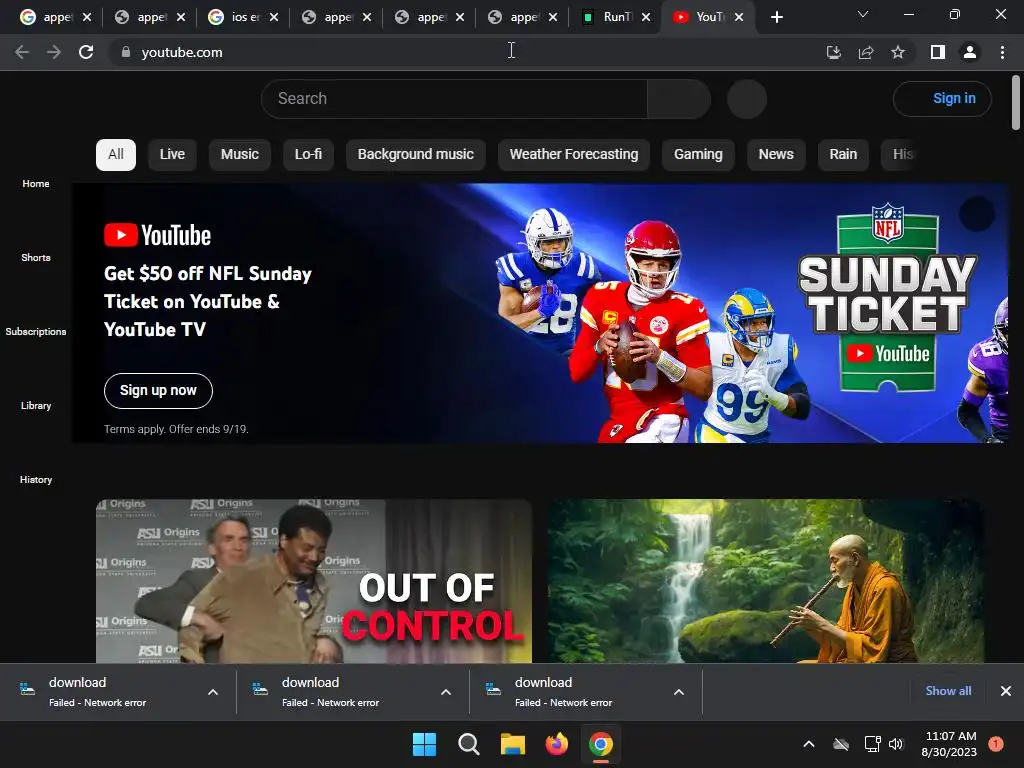Click Chrome icon in taskbar
Viewport: 1024px width, 768px height.
click(x=601, y=744)
